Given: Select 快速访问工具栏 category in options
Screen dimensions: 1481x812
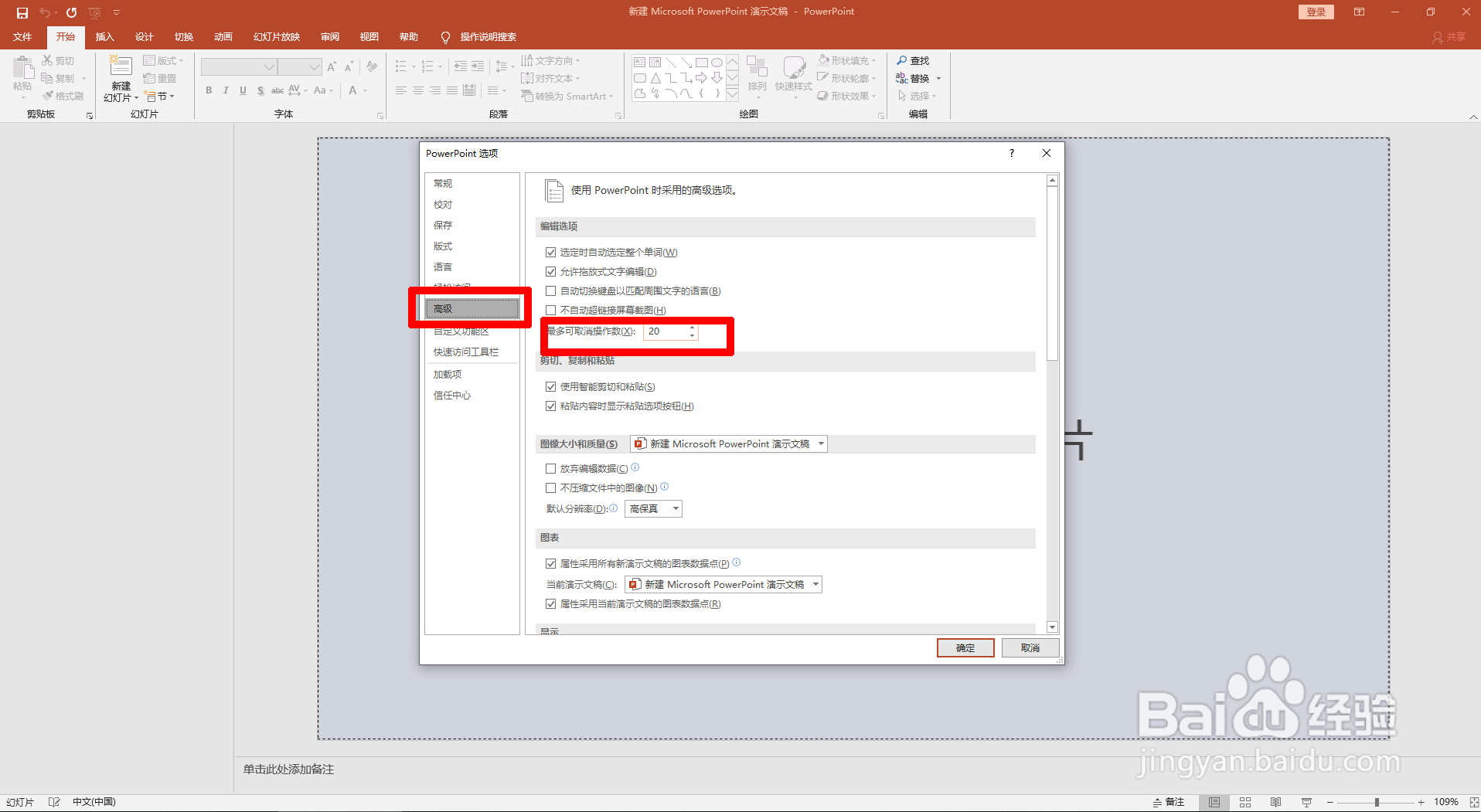Looking at the screenshot, I should [472, 352].
